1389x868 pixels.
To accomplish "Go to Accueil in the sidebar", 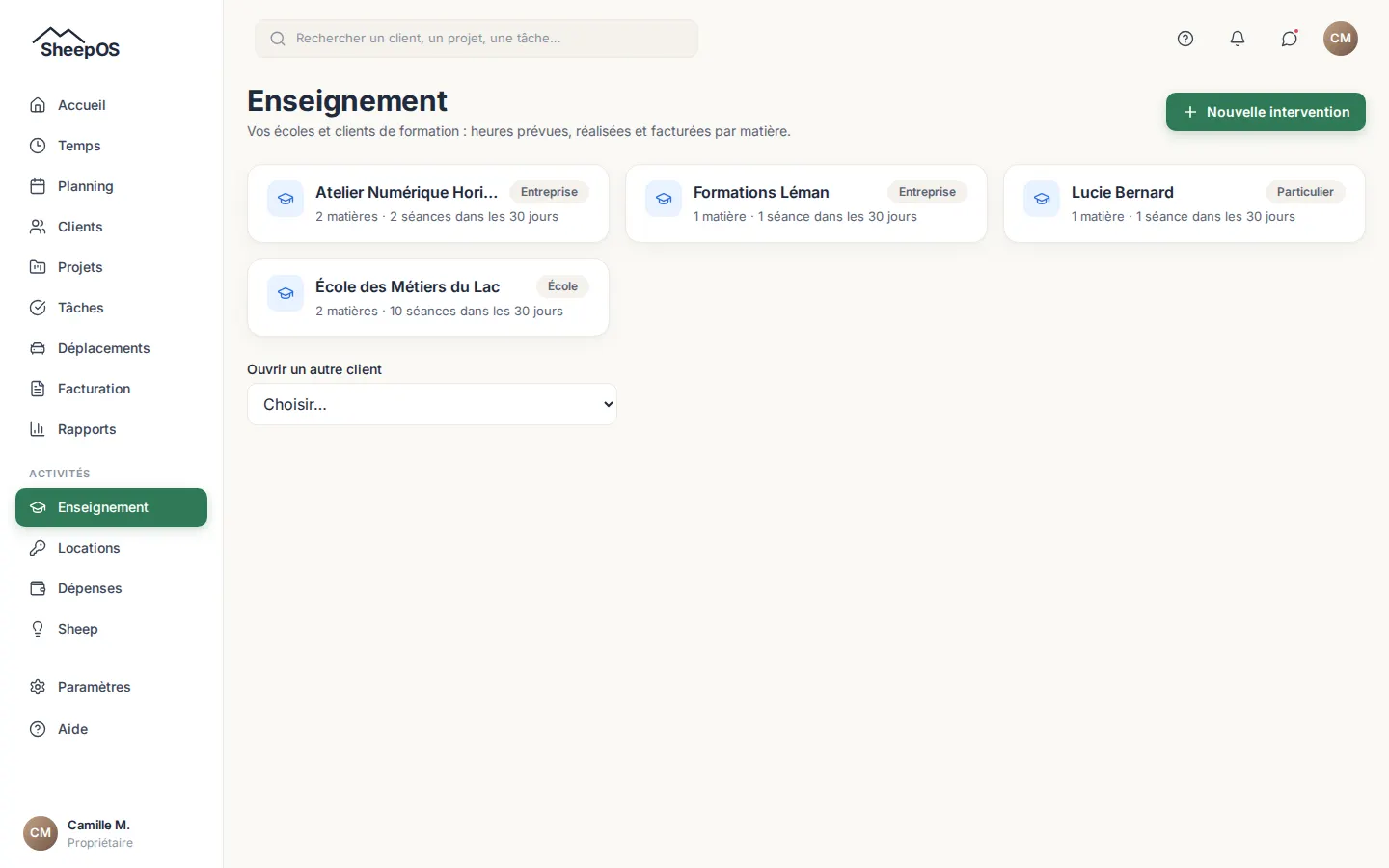I will (x=111, y=105).
